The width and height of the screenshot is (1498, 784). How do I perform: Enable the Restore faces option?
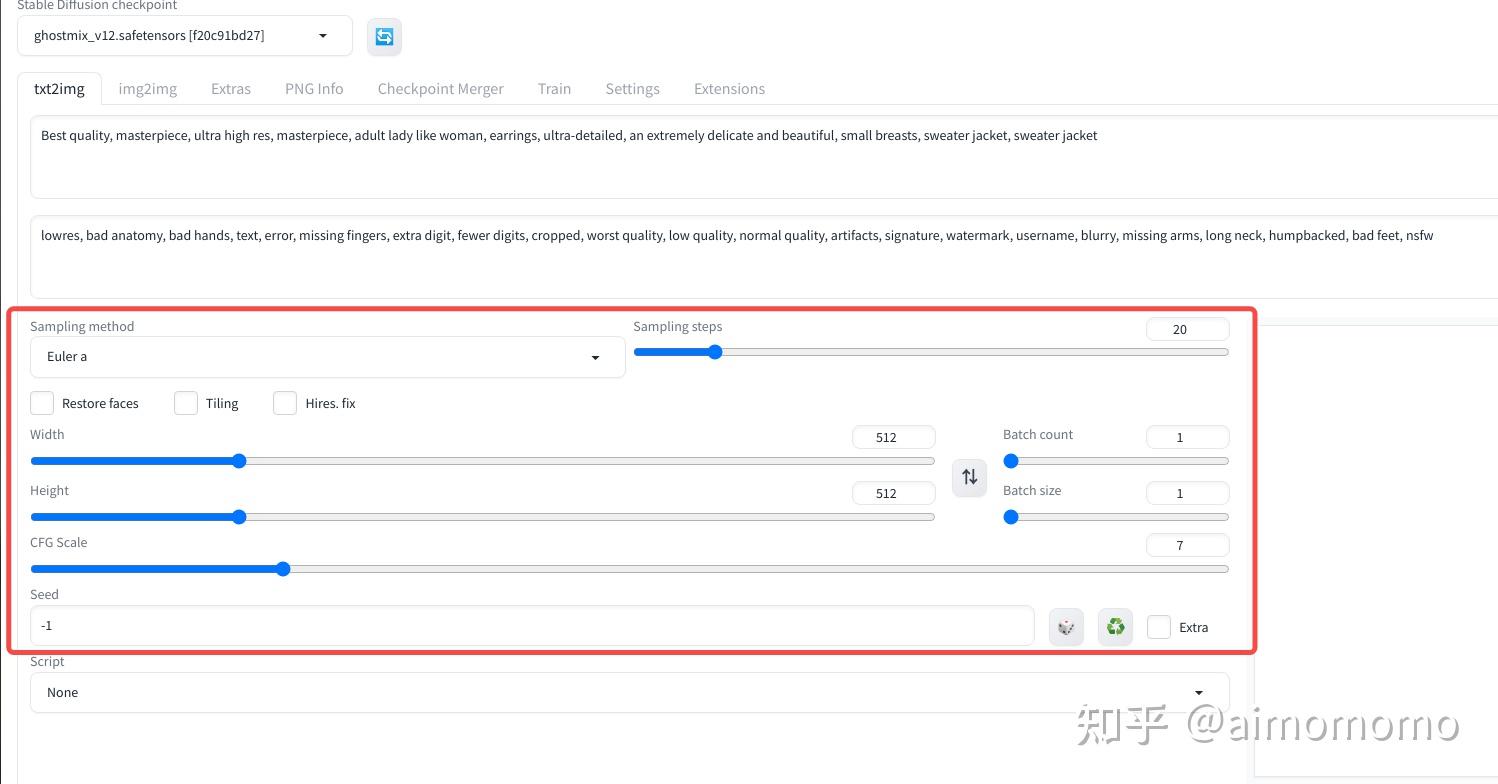41,402
